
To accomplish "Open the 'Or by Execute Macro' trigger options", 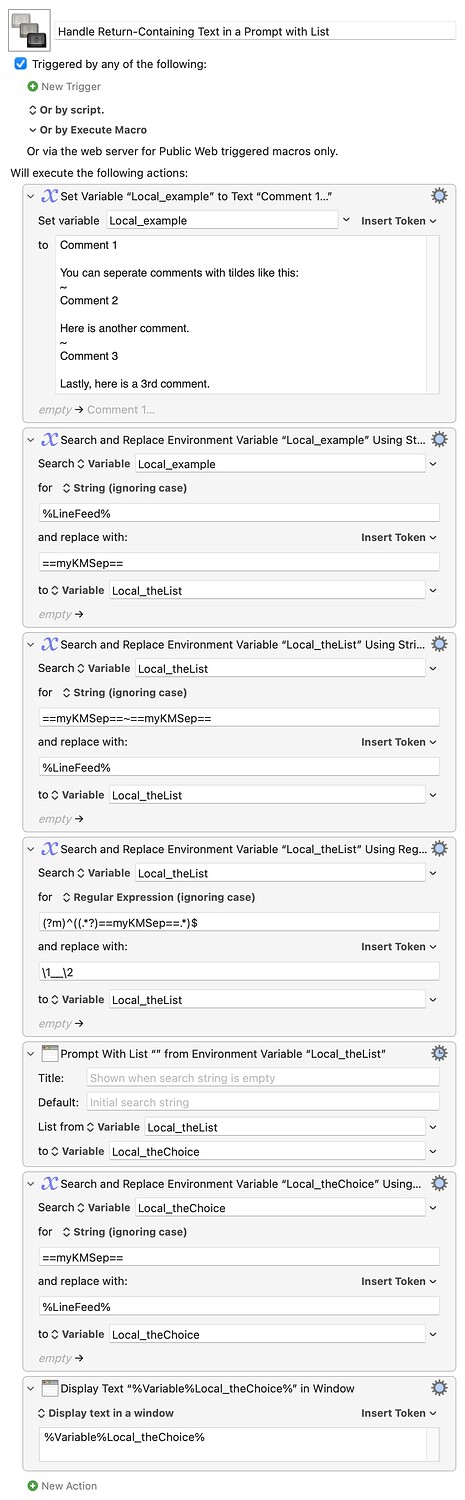I will (87, 130).
